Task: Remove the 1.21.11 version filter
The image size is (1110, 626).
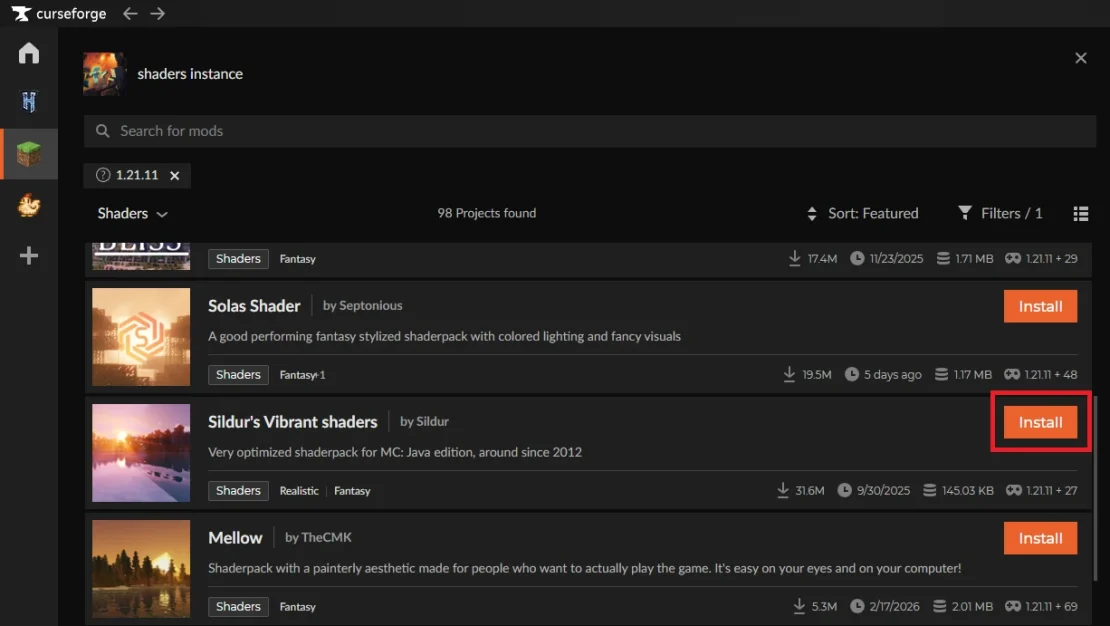Action: click(x=175, y=176)
